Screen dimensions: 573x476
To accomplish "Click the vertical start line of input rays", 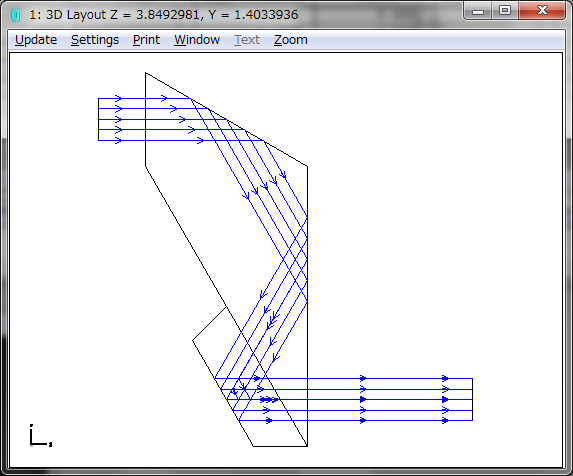I will click(98, 119).
